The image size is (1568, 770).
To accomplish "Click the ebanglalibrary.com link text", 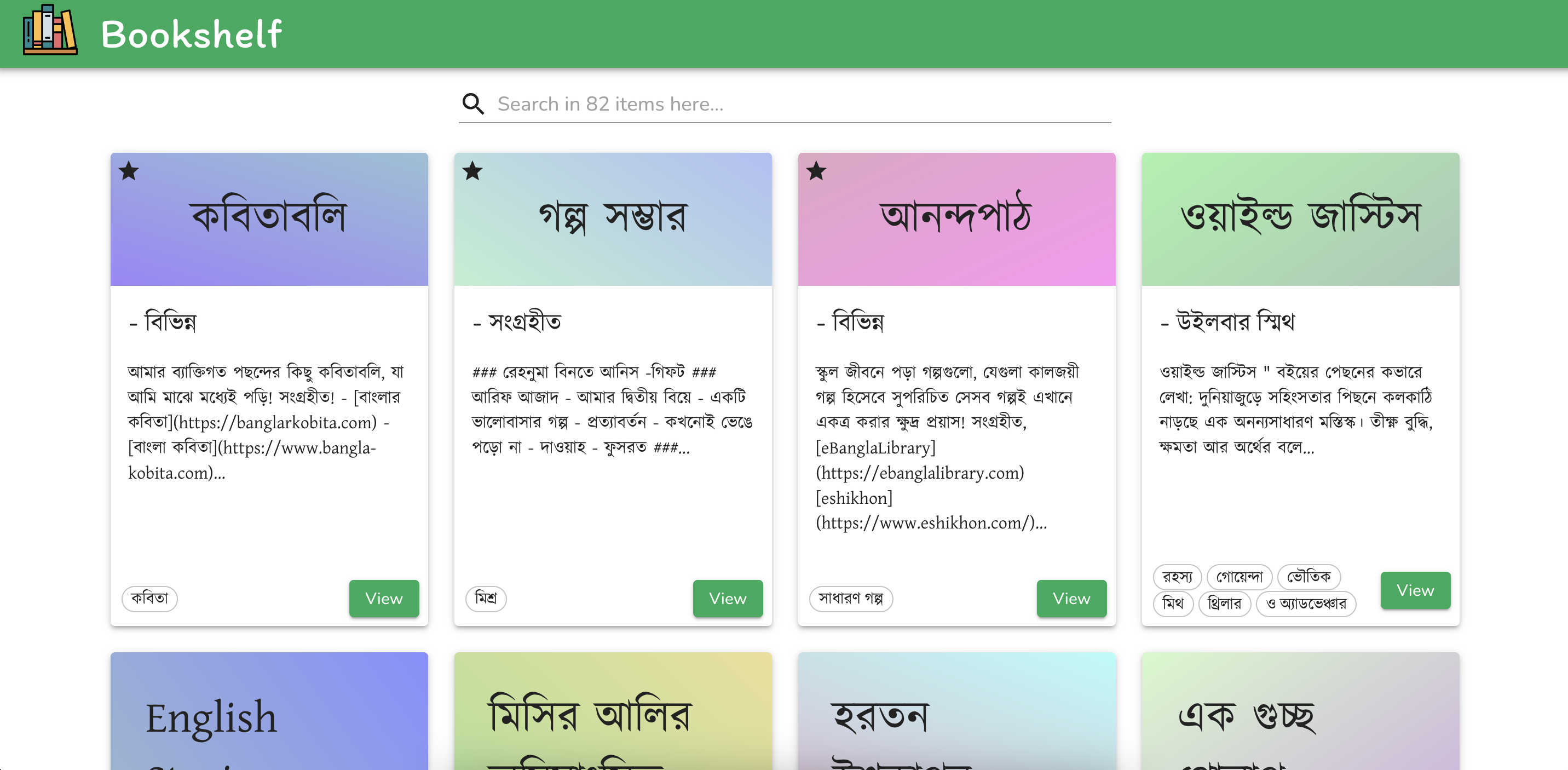I will coord(920,473).
